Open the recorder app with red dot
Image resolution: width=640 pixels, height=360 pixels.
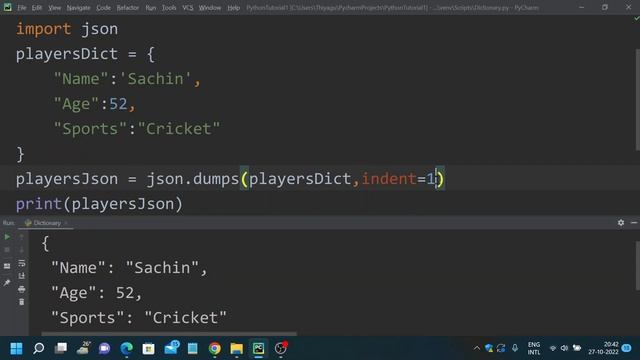[281, 348]
